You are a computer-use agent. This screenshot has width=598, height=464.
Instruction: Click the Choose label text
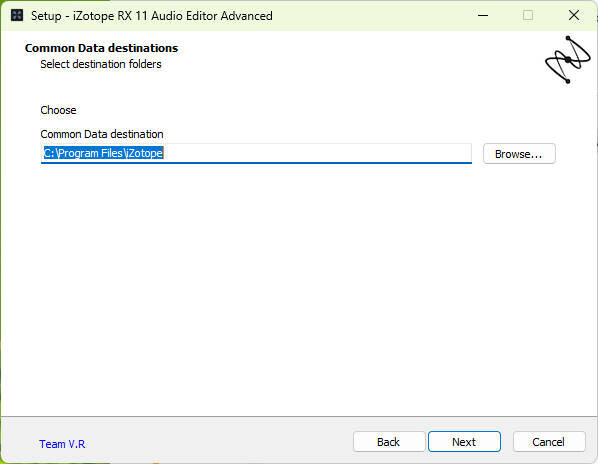(58, 110)
